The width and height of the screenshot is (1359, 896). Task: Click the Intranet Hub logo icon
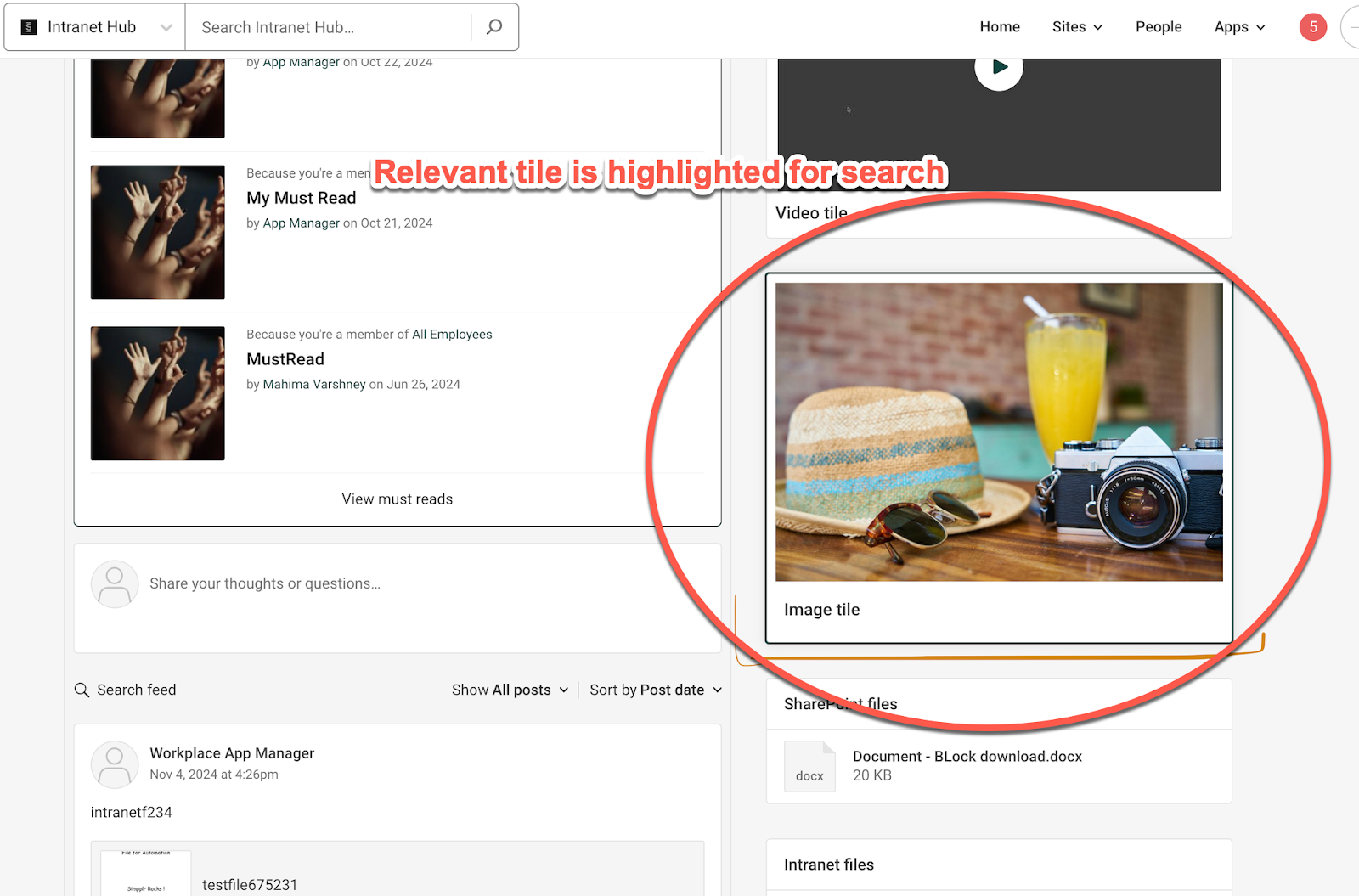29,27
